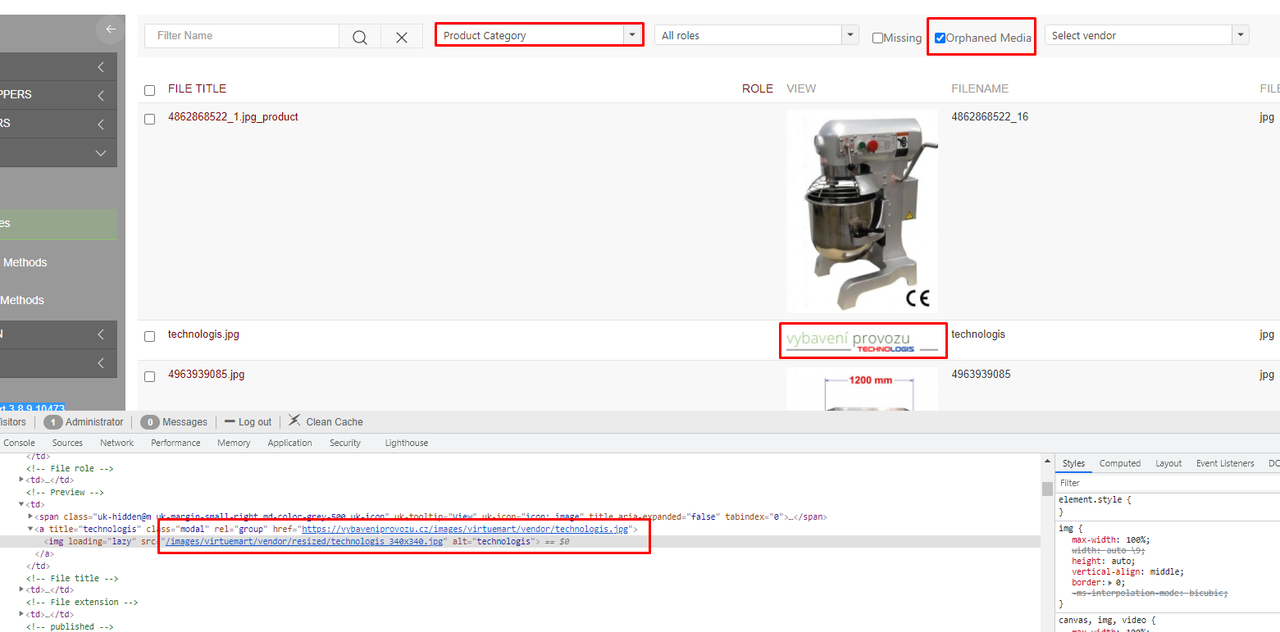1280x632 pixels.
Task: Click the Messages link in status bar
Action: [x=185, y=422]
